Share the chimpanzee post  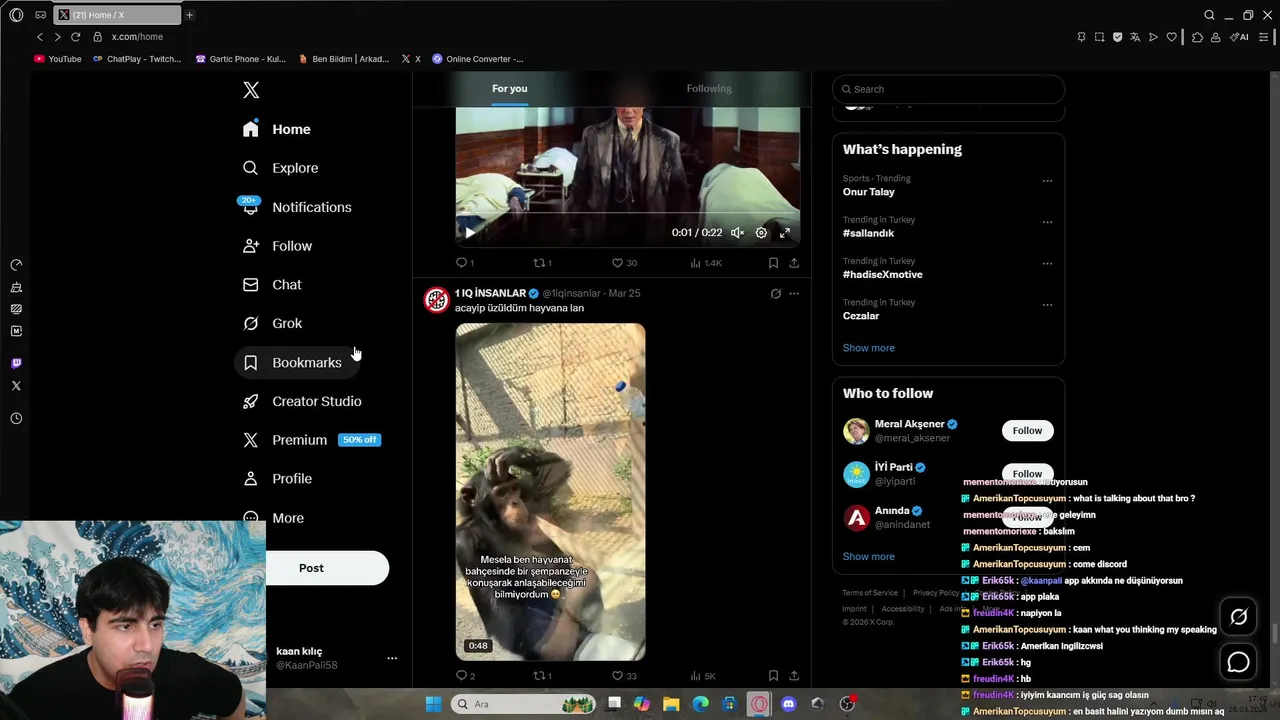(x=794, y=676)
